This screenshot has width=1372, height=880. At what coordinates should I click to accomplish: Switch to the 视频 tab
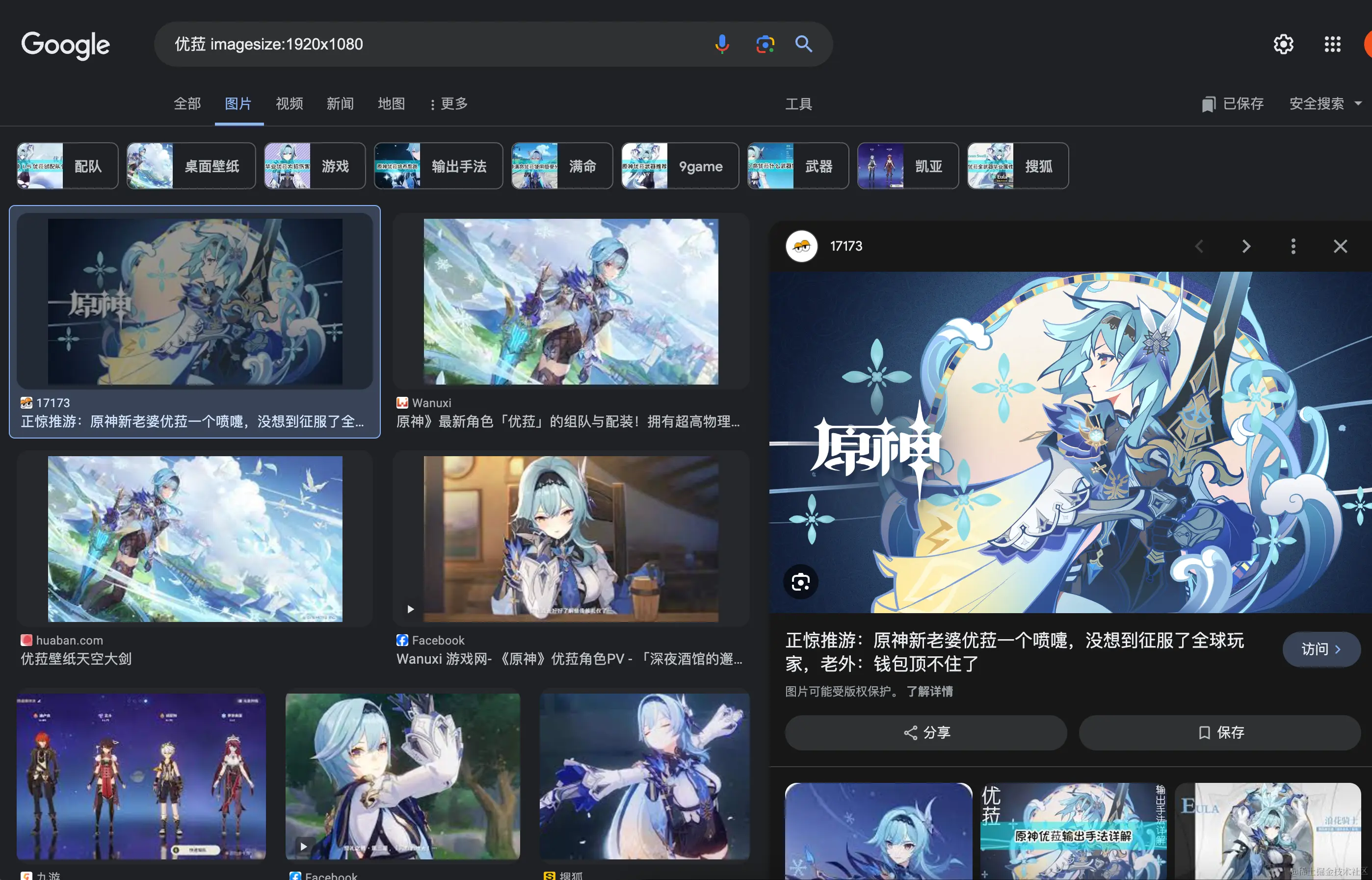(x=289, y=104)
